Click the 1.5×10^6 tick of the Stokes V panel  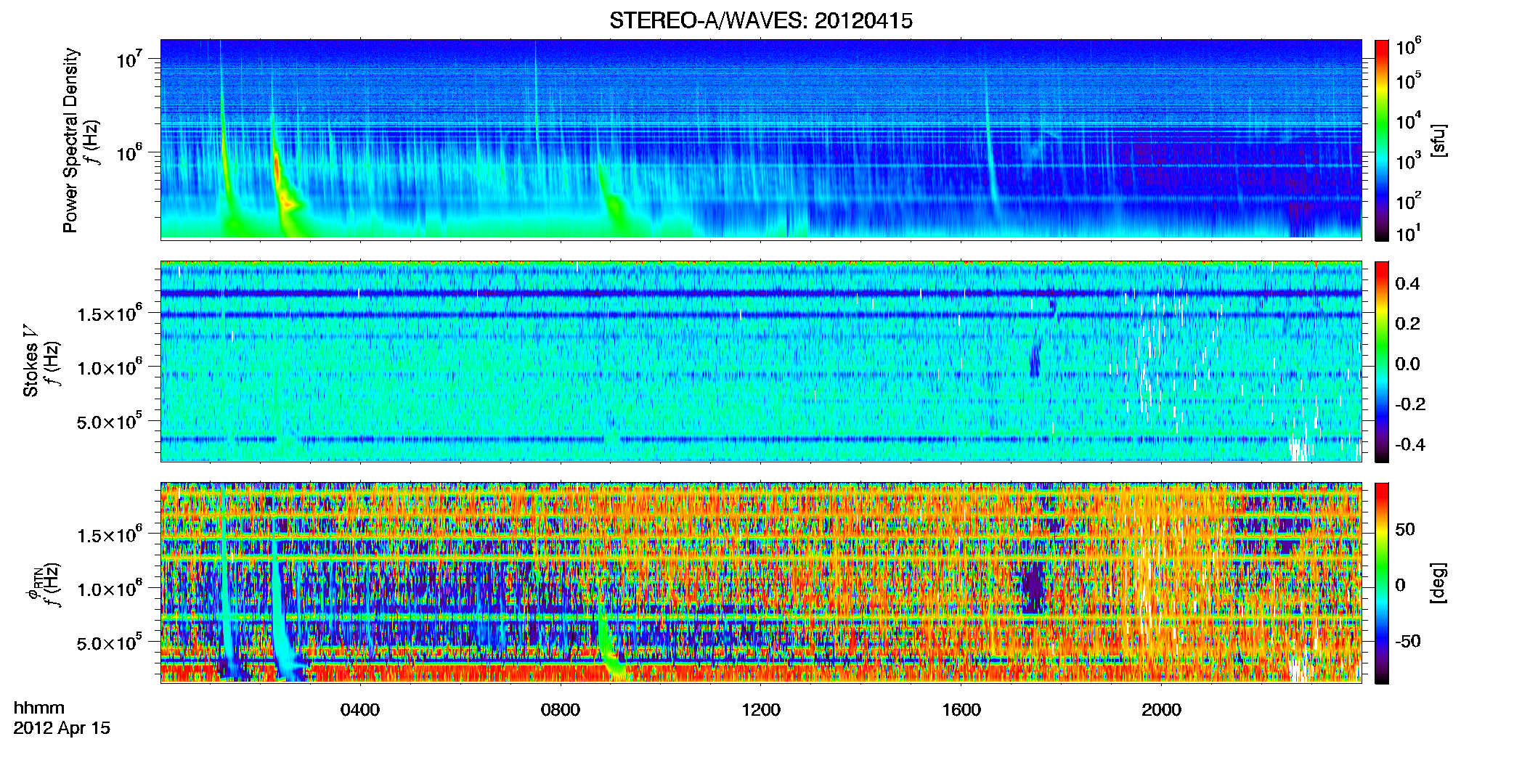[109, 314]
